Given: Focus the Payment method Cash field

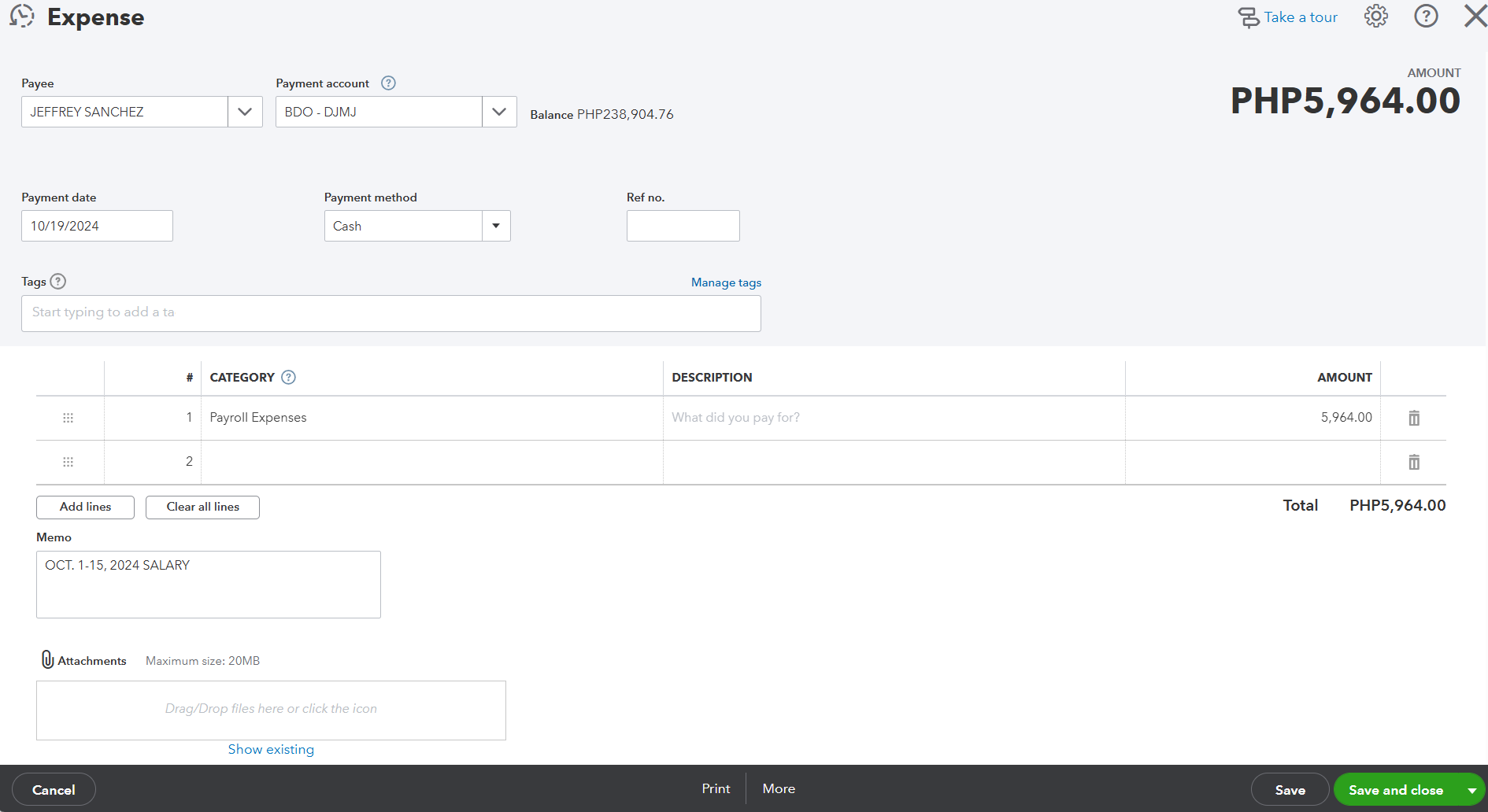Looking at the screenshot, I should [404, 226].
